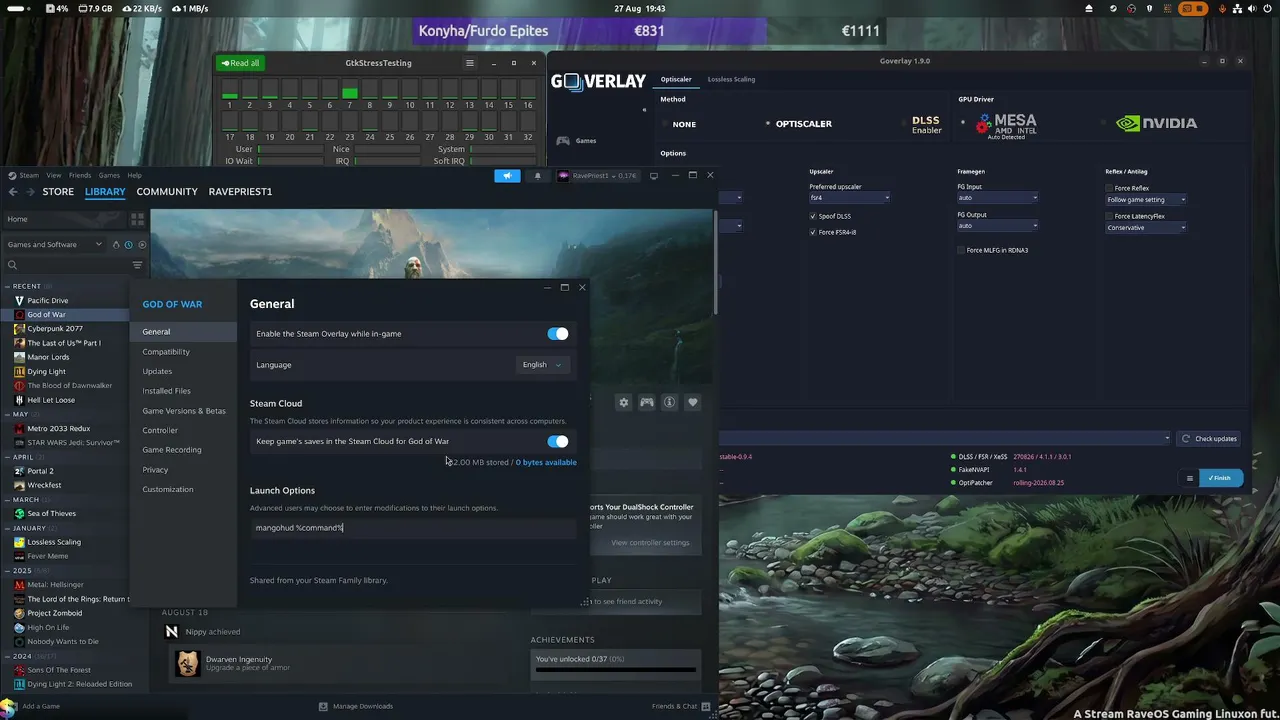Add God of War to favorites heart icon

693,402
